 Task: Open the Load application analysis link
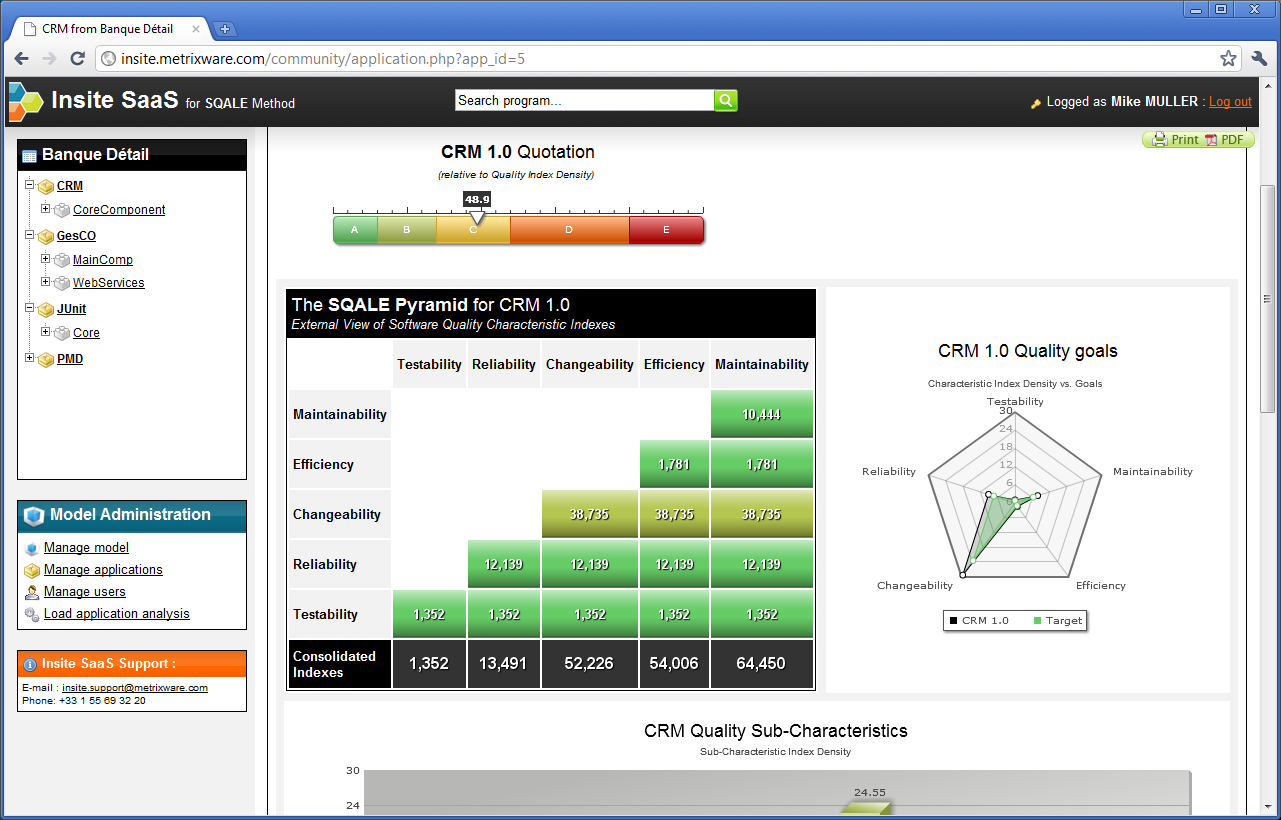click(117, 614)
